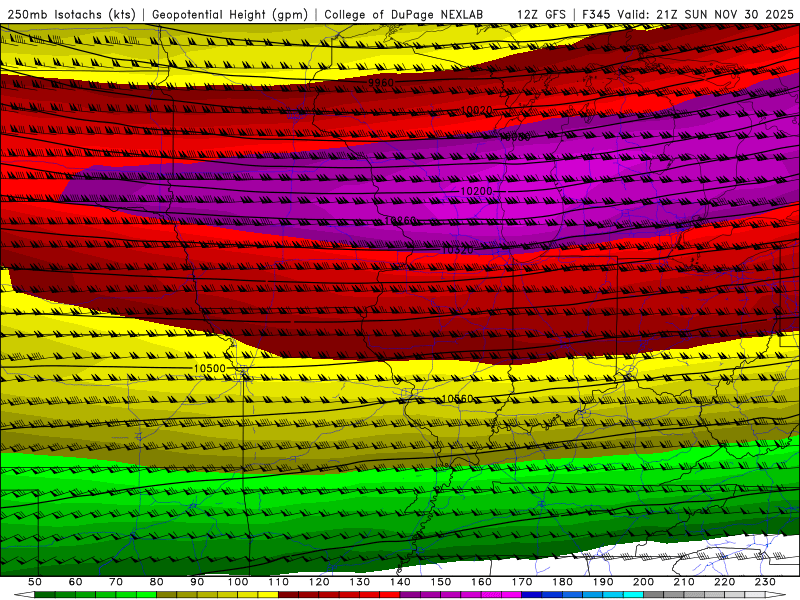Click the "F345" forecast hour label
Viewport: 800px width, 600px height.
[597, 15]
